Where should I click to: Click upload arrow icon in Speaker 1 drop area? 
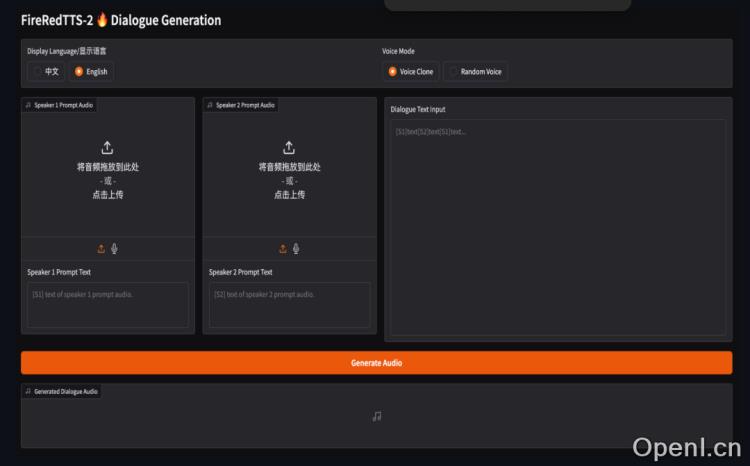(x=107, y=148)
